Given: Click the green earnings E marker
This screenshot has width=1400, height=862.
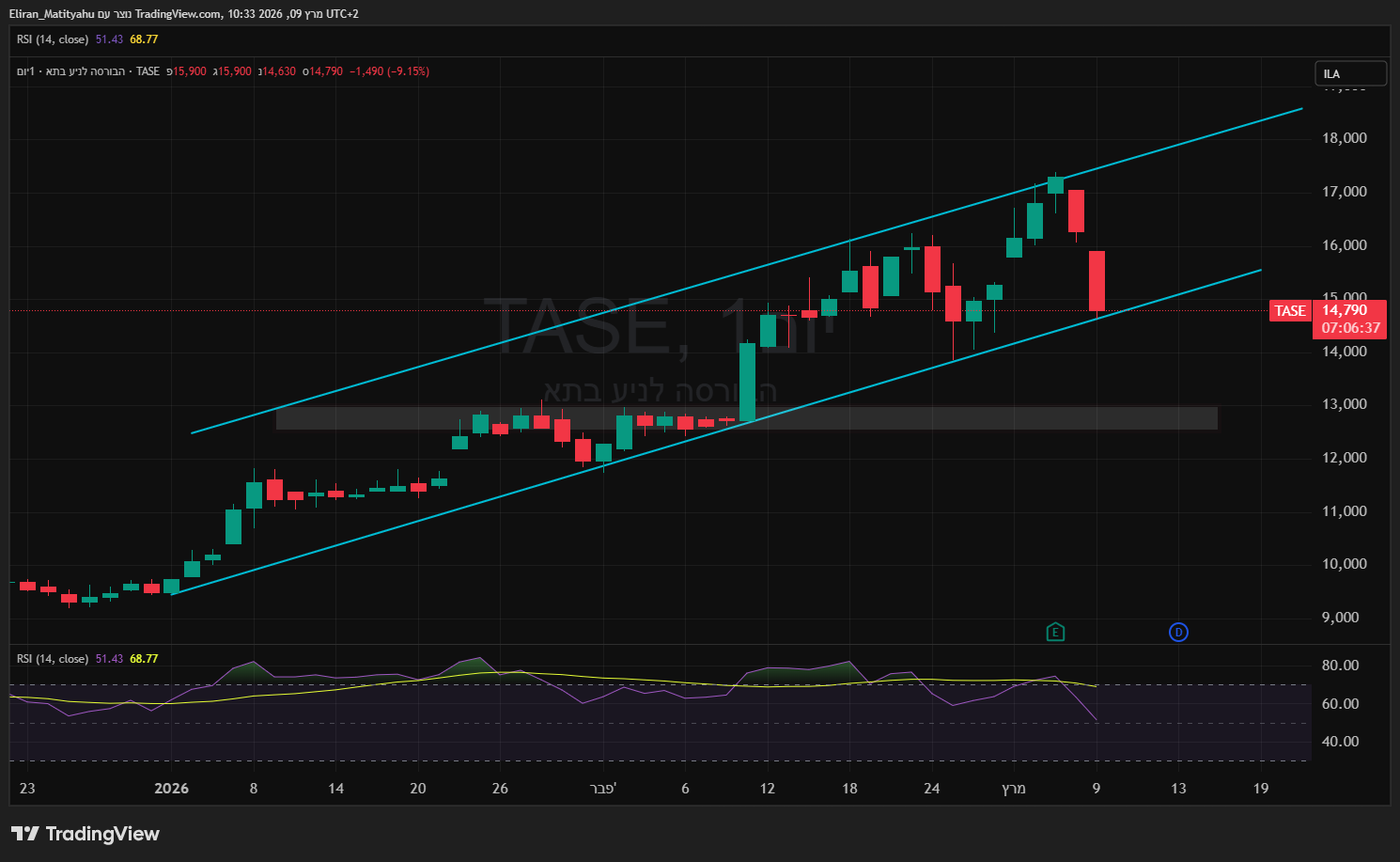Looking at the screenshot, I should (x=1055, y=632).
